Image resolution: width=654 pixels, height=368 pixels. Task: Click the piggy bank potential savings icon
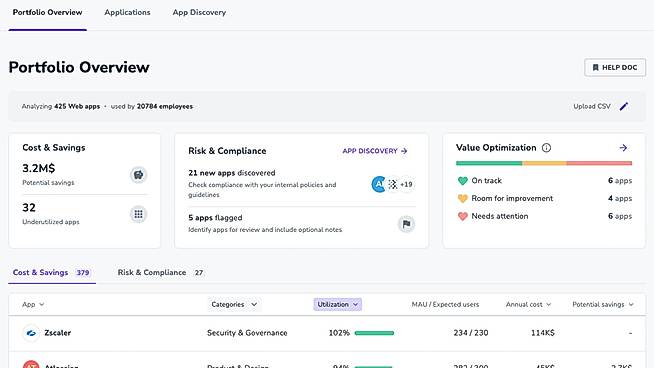pos(138,174)
